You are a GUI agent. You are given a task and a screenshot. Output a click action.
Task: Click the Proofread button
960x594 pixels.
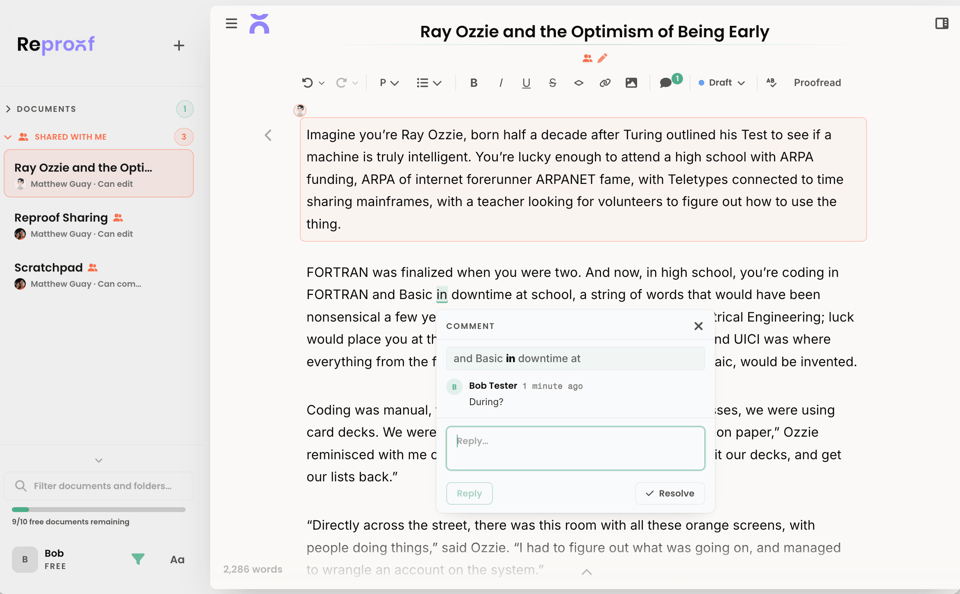(x=817, y=83)
